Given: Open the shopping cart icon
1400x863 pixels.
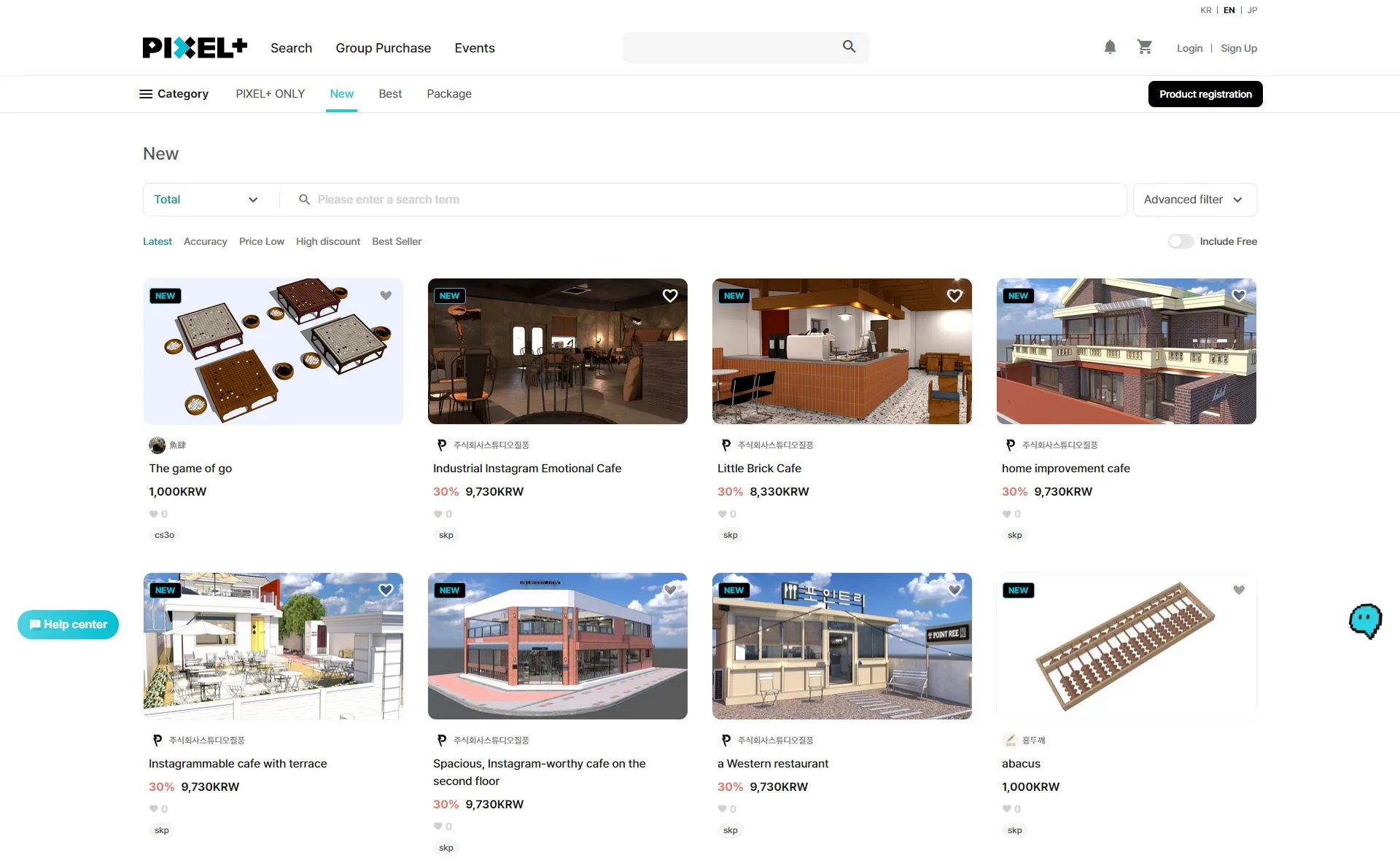Looking at the screenshot, I should (1144, 47).
